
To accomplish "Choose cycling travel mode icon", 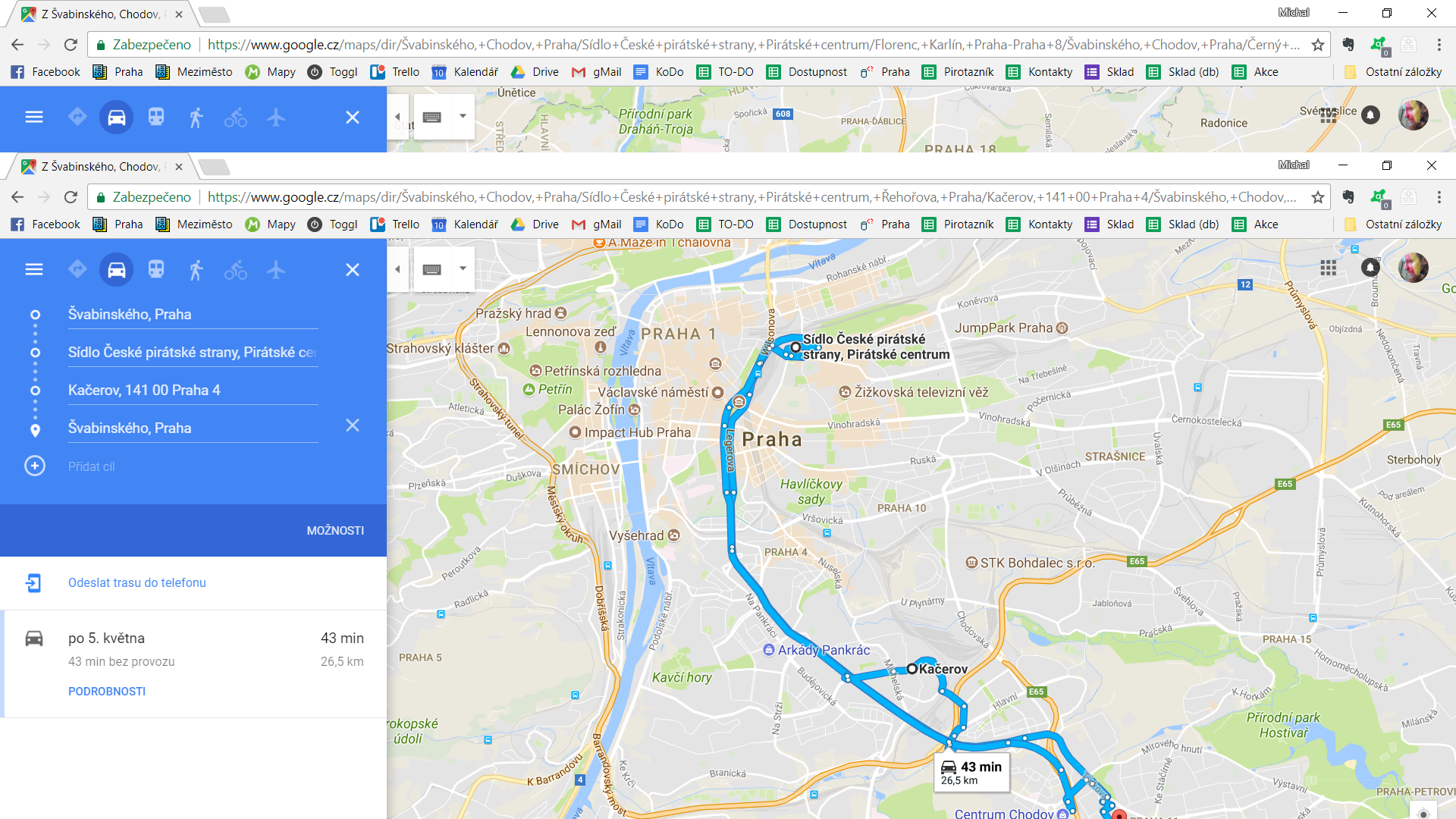I will pos(236,270).
